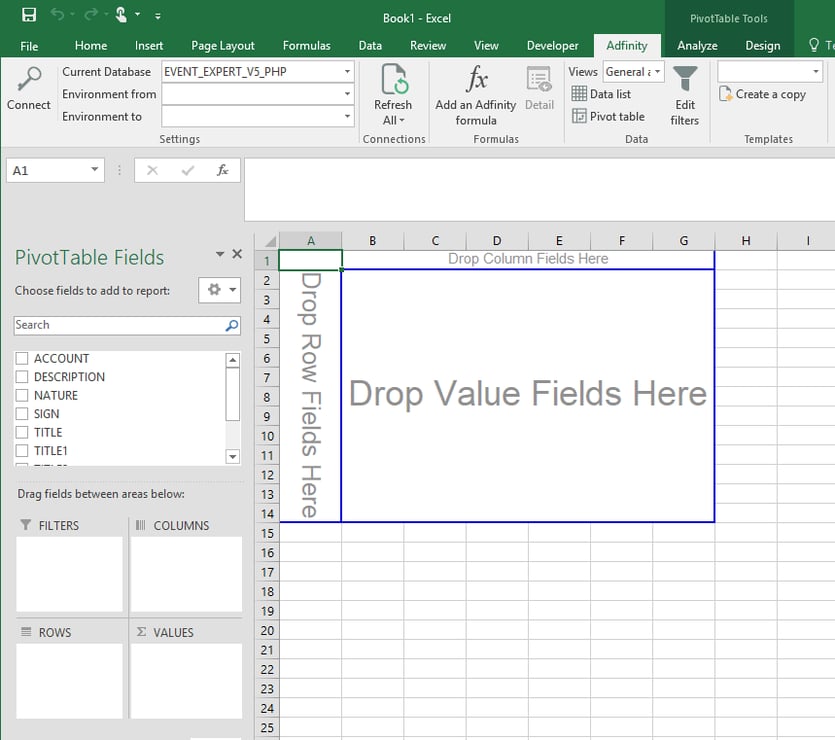The width and height of the screenshot is (835, 740).
Task: Open the Environment from dropdown
Action: (347, 94)
